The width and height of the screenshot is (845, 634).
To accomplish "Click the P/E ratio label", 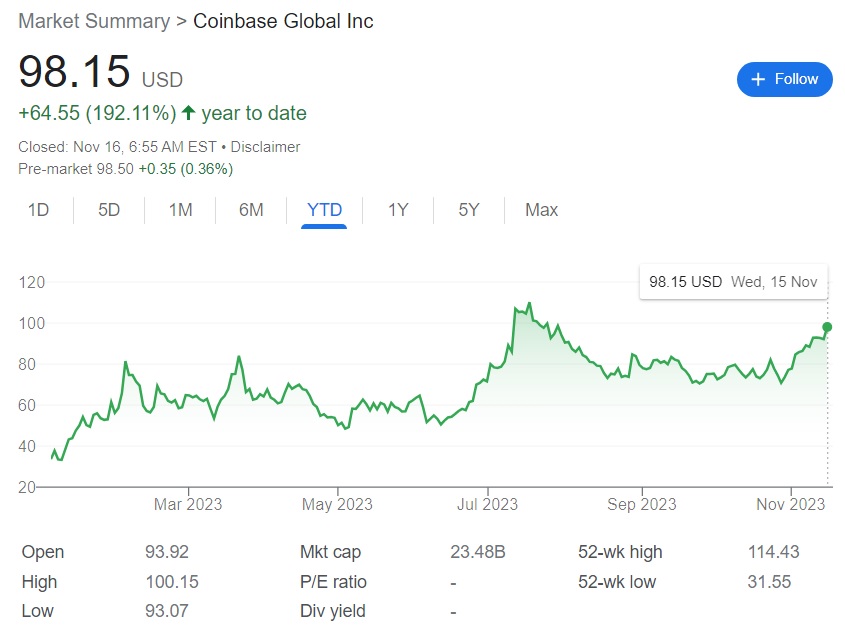I will 333,582.
